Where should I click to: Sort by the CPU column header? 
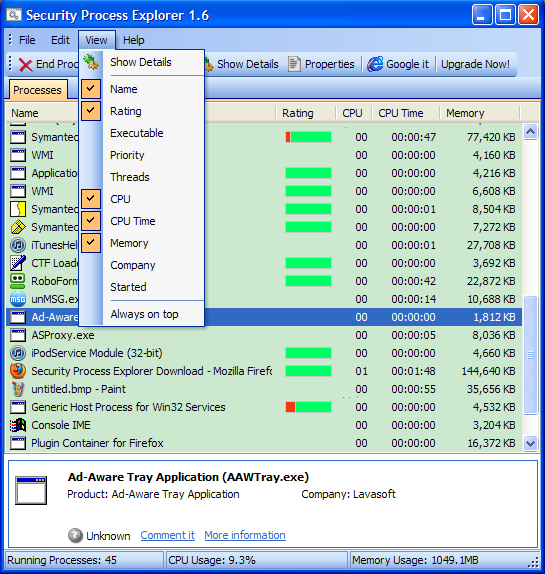[x=353, y=113]
